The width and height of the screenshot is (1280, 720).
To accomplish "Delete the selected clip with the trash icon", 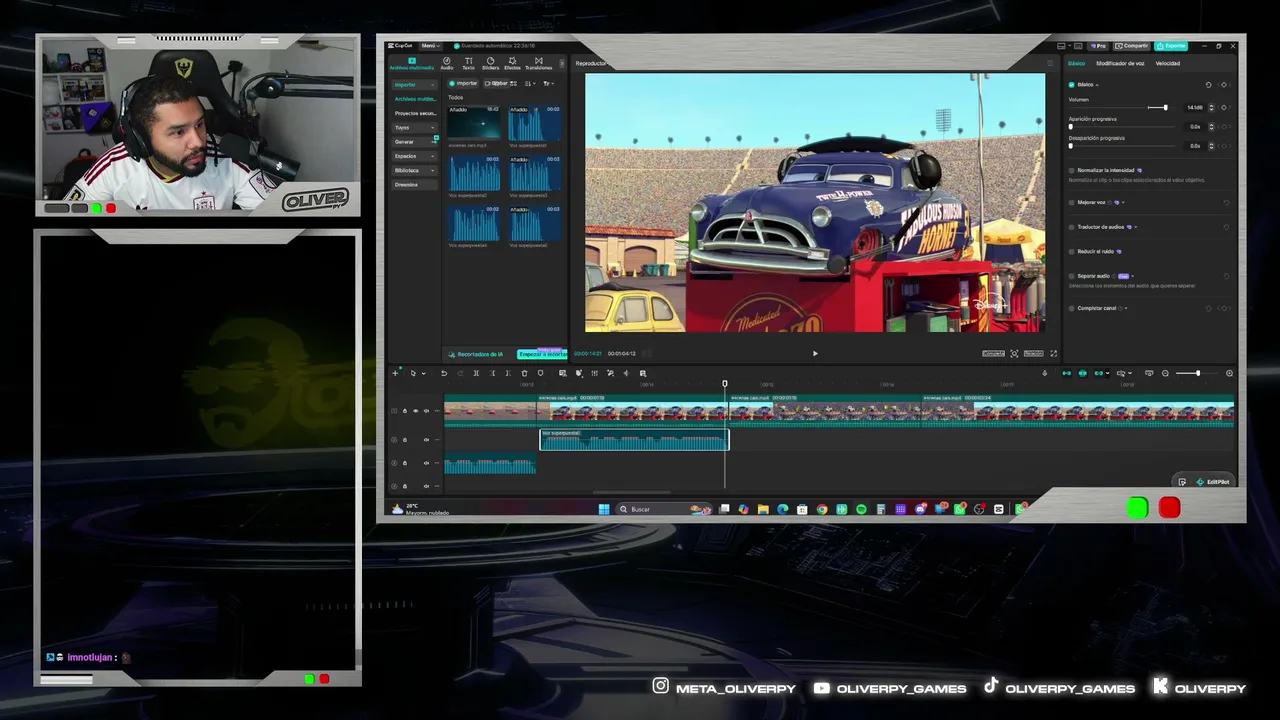I will tap(524, 373).
